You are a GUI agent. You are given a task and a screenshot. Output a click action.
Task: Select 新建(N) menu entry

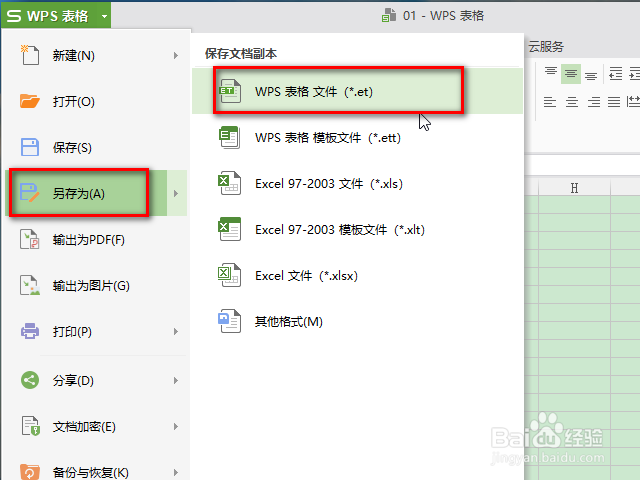(x=96, y=55)
